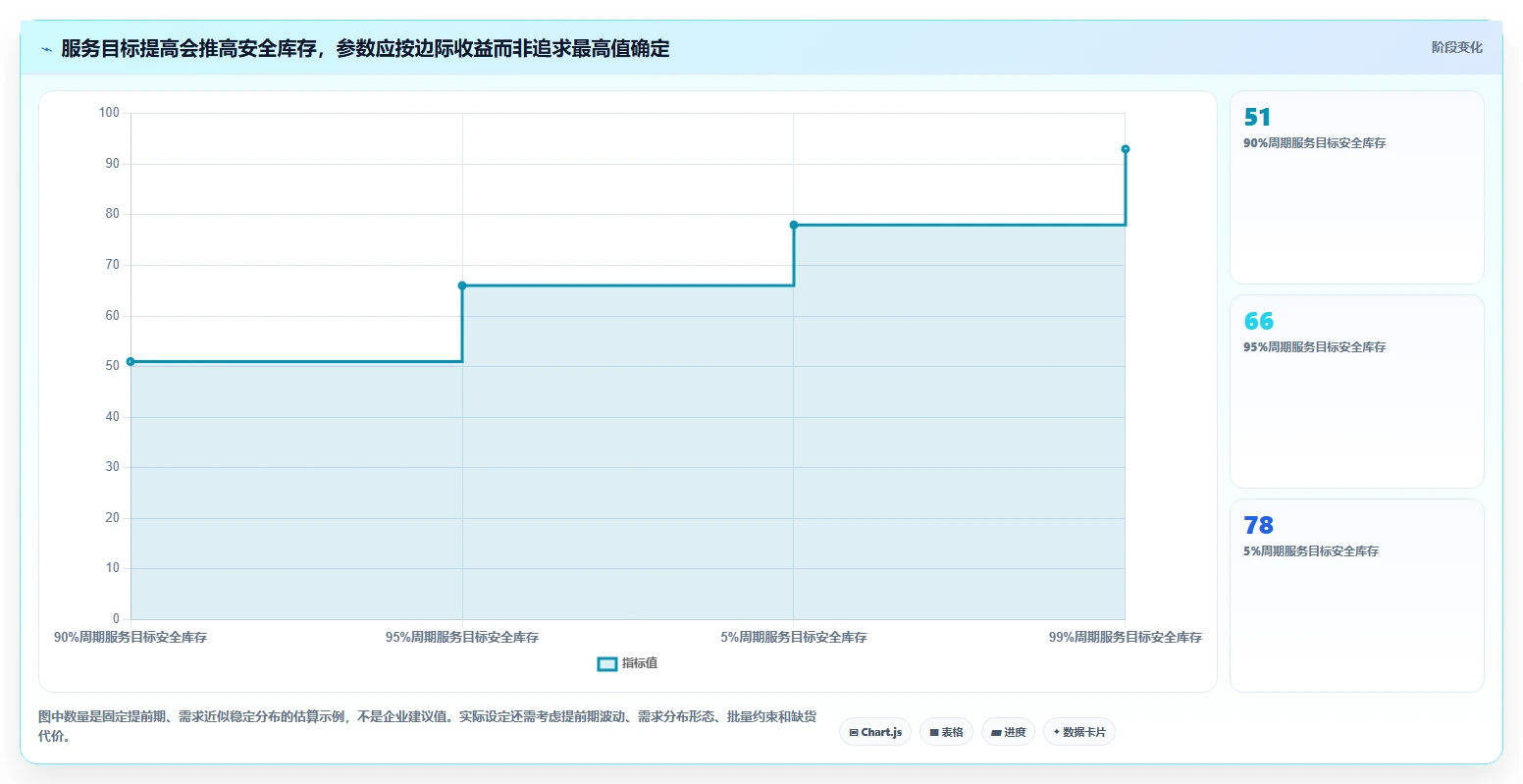This screenshot has width=1523, height=784.
Task: Select the 数据卡片 chip
Action: pyautogui.click(x=1079, y=732)
